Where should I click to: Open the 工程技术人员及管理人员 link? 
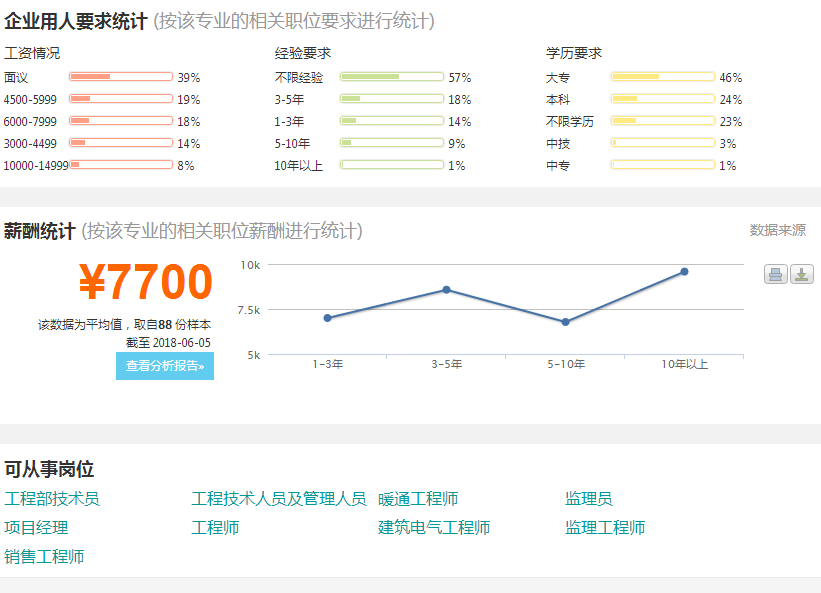pyautogui.click(x=279, y=499)
